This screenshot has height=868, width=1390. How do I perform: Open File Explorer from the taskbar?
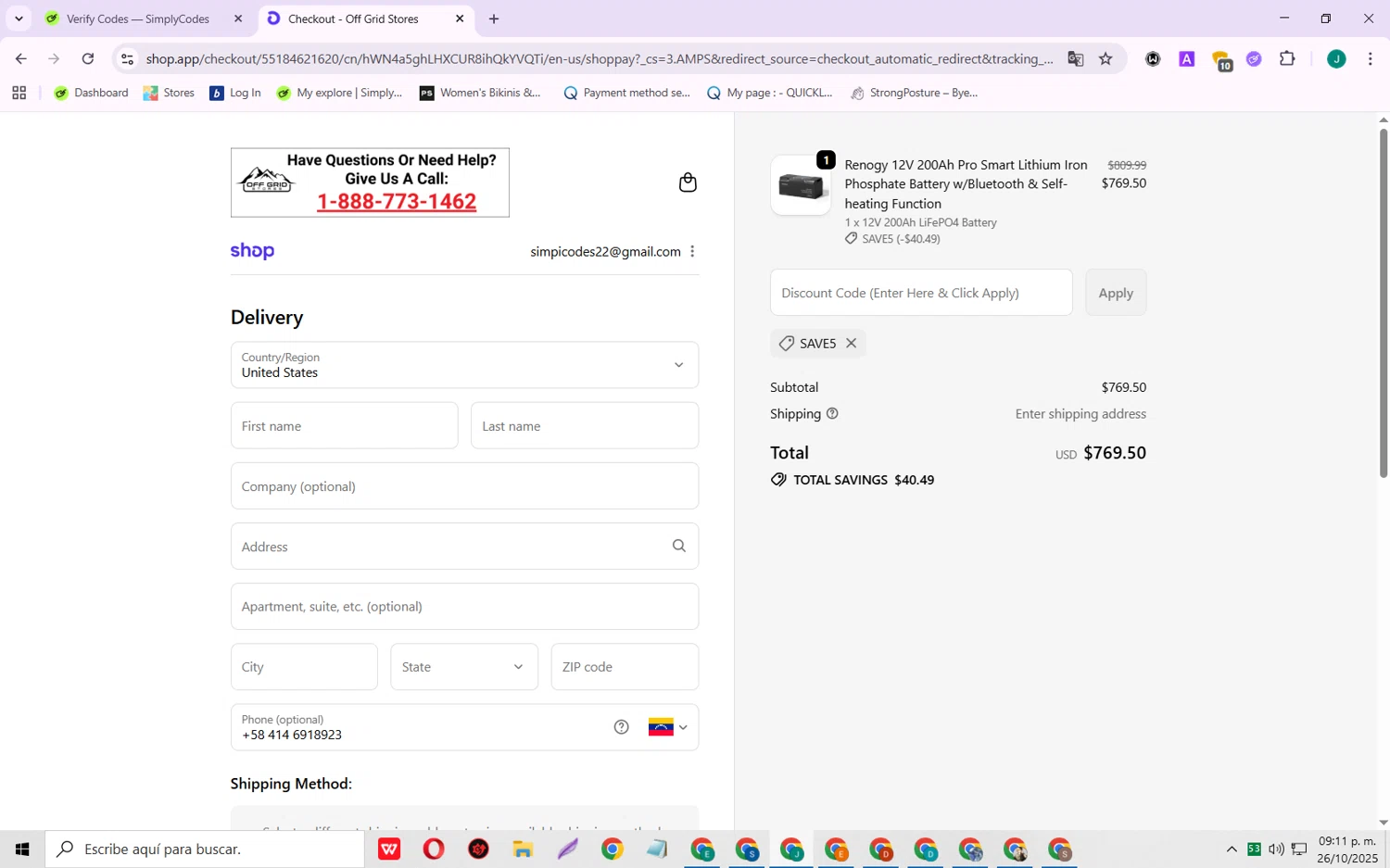[x=523, y=849]
